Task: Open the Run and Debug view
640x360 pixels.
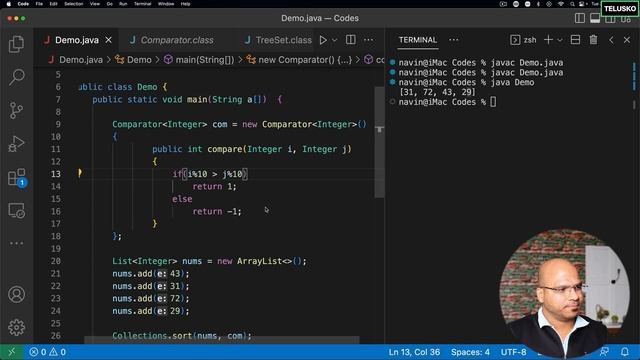Action: (16, 144)
